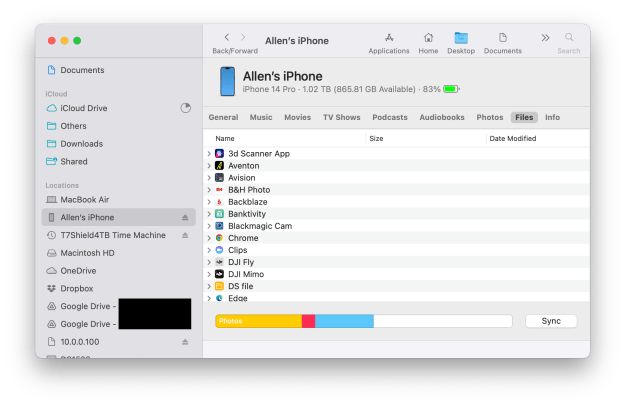Click the Search magnifier icon
Viewport: 625px width, 405px height.
pyautogui.click(x=569, y=37)
